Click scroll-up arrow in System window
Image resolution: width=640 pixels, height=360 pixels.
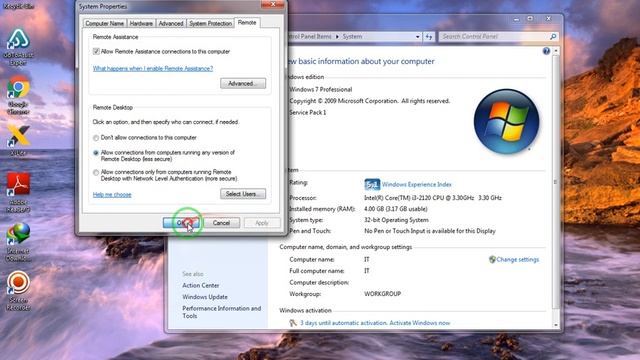click(556, 51)
